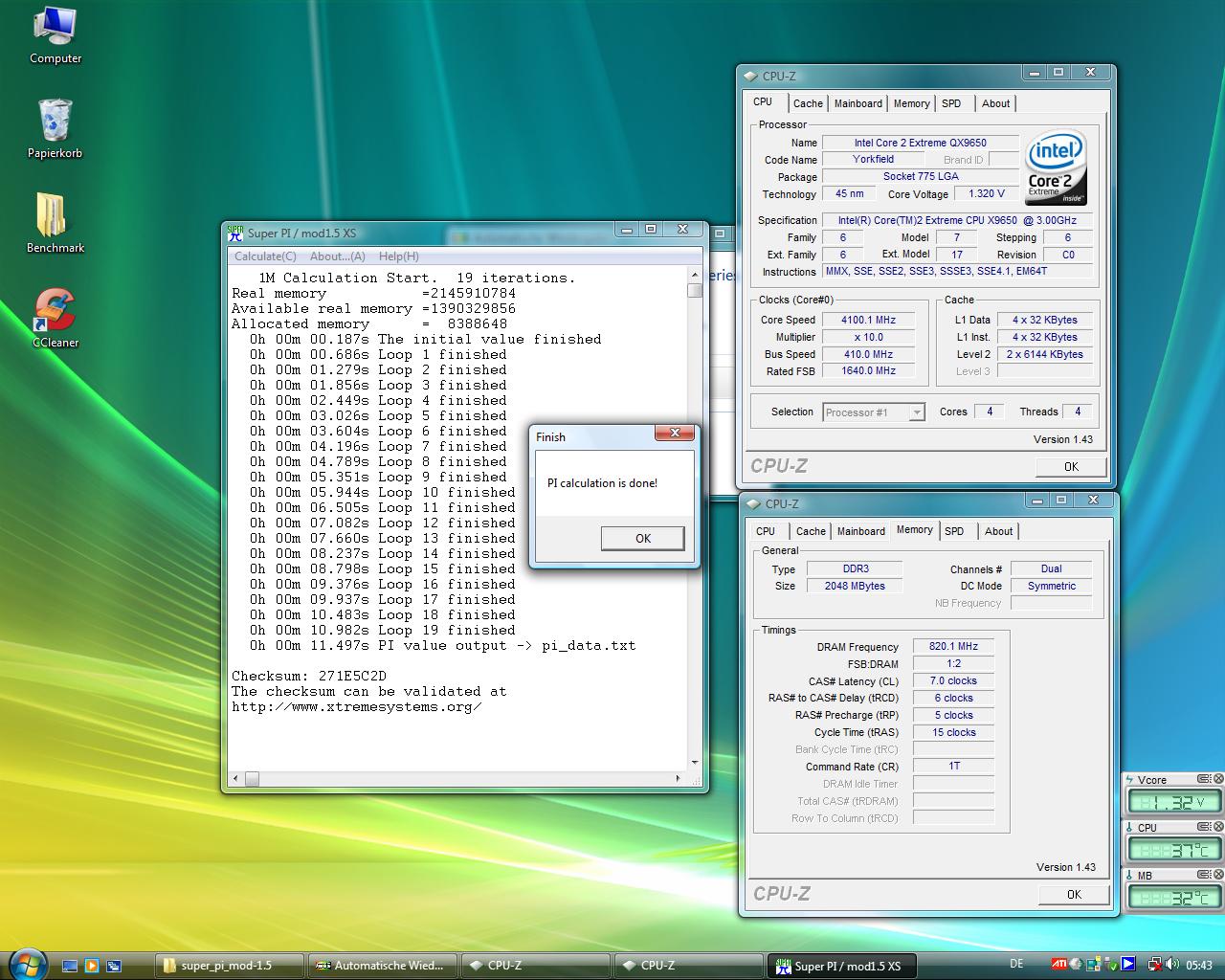Open the About...(A) menu in Super PI

click(337, 256)
